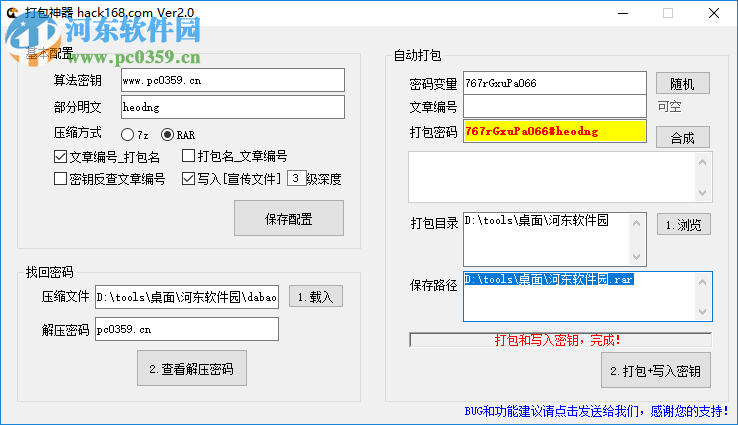This screenshot has width=738, height=425.
Task: Click the 压缩方式 label
Action: (77, 133)
